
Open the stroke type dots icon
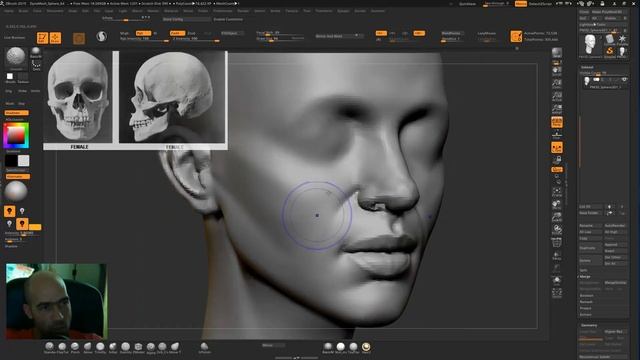click(x=36, y=64)
